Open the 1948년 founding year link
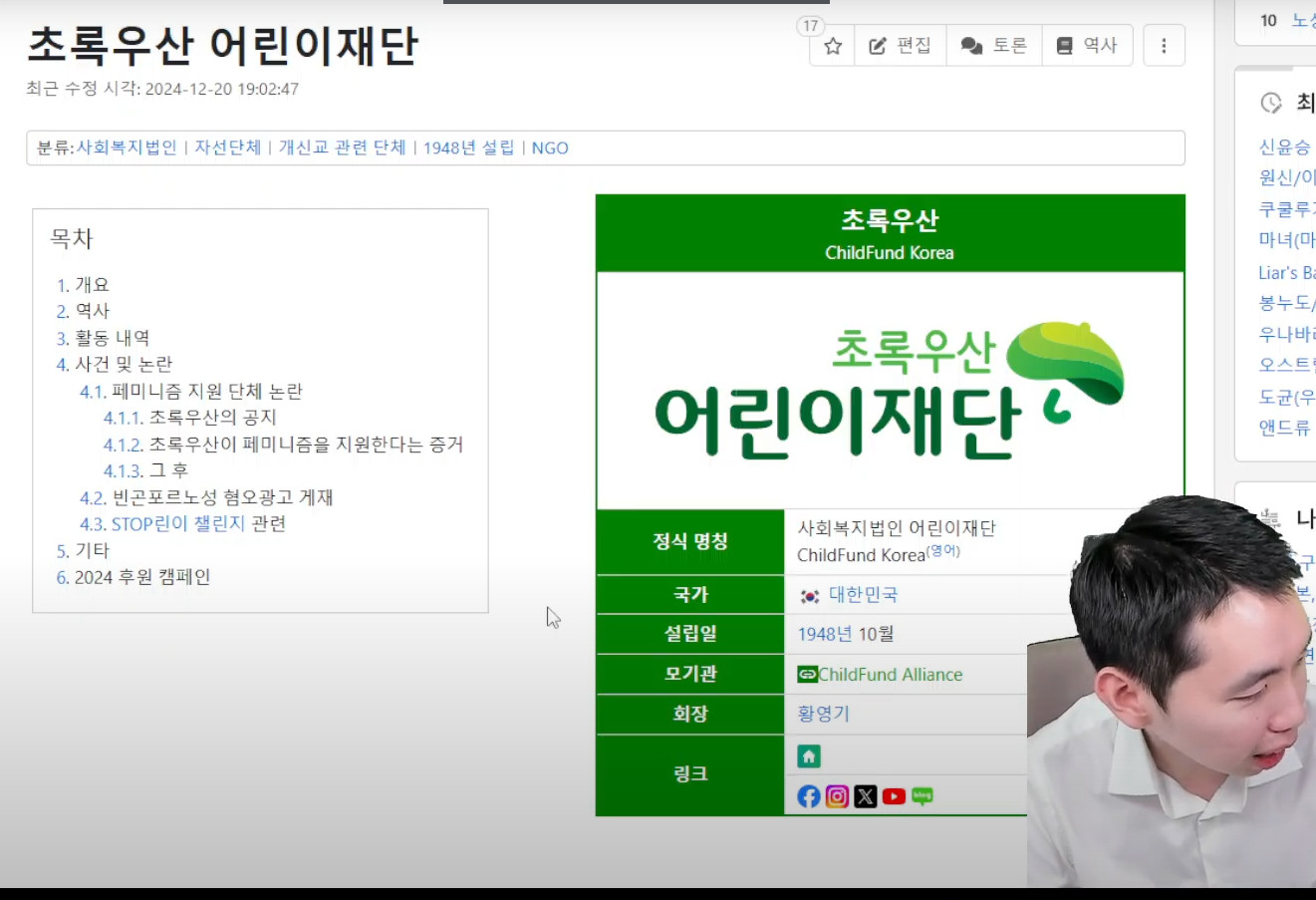 click(x=825, y=634)
